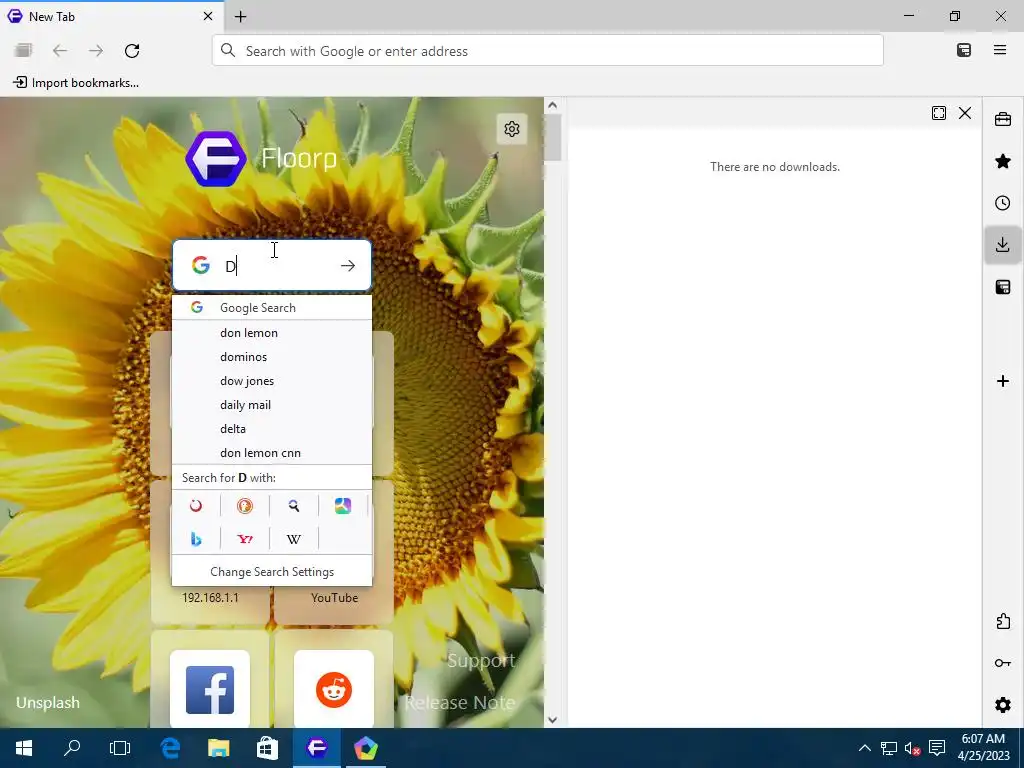Open a new tab with plus button

tap(240, 17)
